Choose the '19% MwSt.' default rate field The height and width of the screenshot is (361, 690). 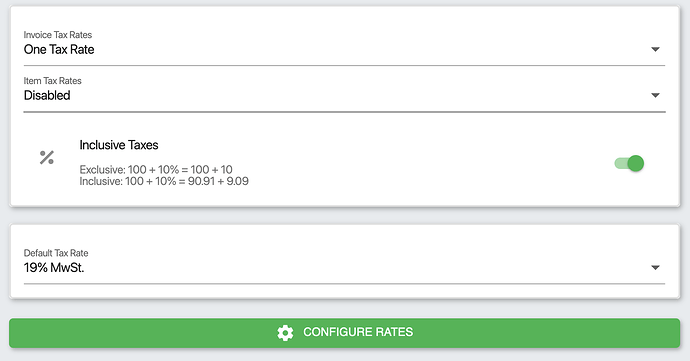point(344,268)
